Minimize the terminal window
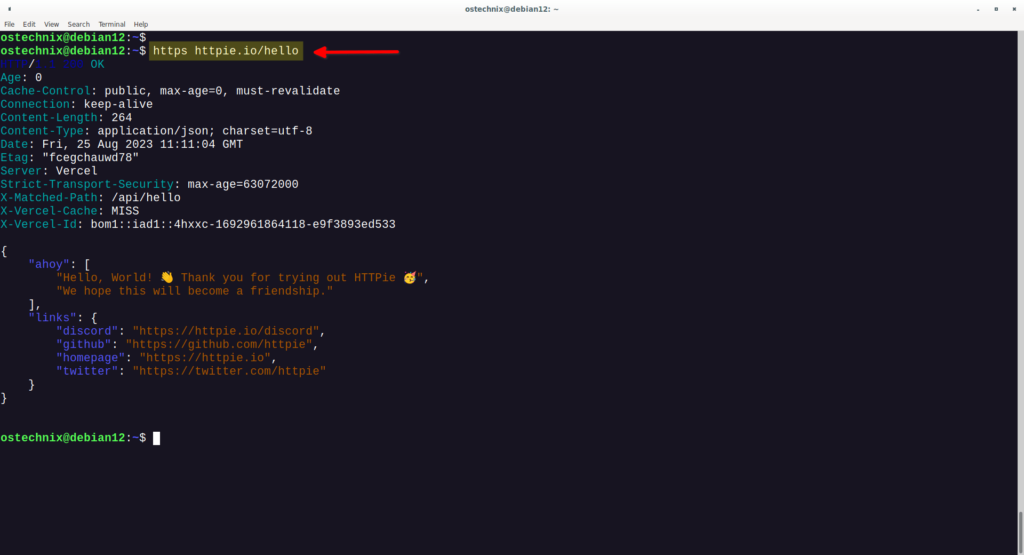This screenshot has width=1024, height=555. (x=978, y=9)
